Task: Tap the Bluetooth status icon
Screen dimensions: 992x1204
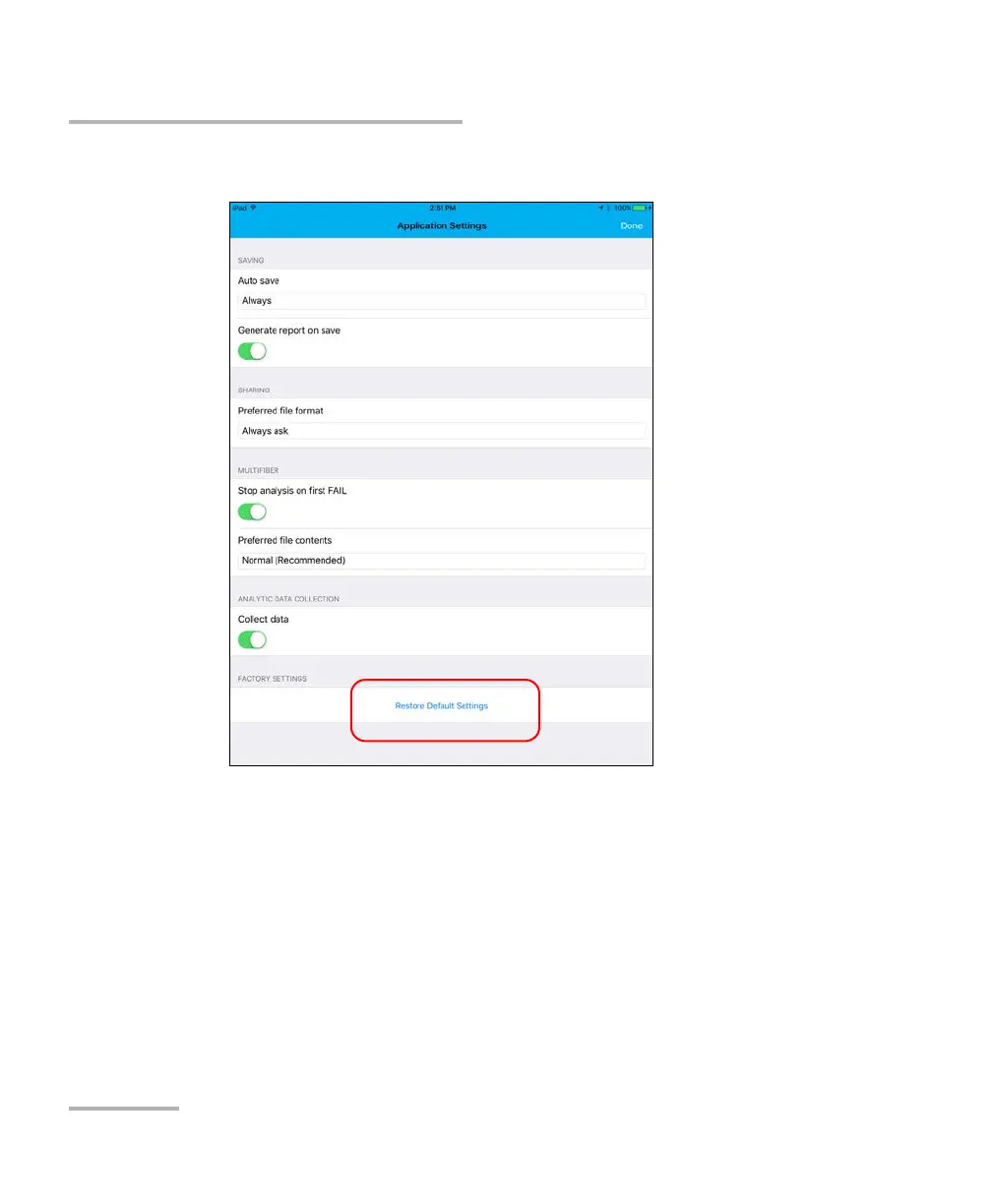Action: point(609,209)
